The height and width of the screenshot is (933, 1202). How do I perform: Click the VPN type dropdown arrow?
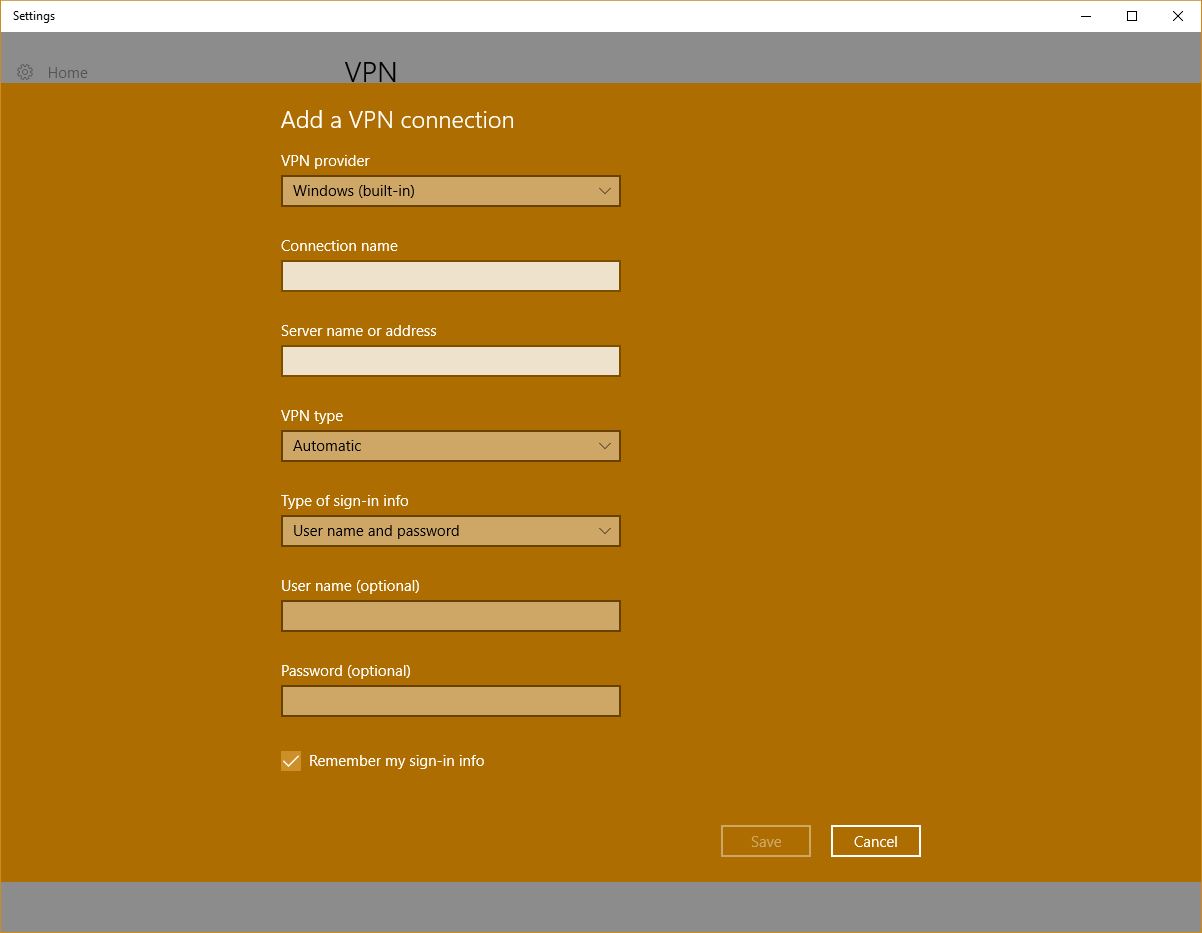(x=604, y=446)
